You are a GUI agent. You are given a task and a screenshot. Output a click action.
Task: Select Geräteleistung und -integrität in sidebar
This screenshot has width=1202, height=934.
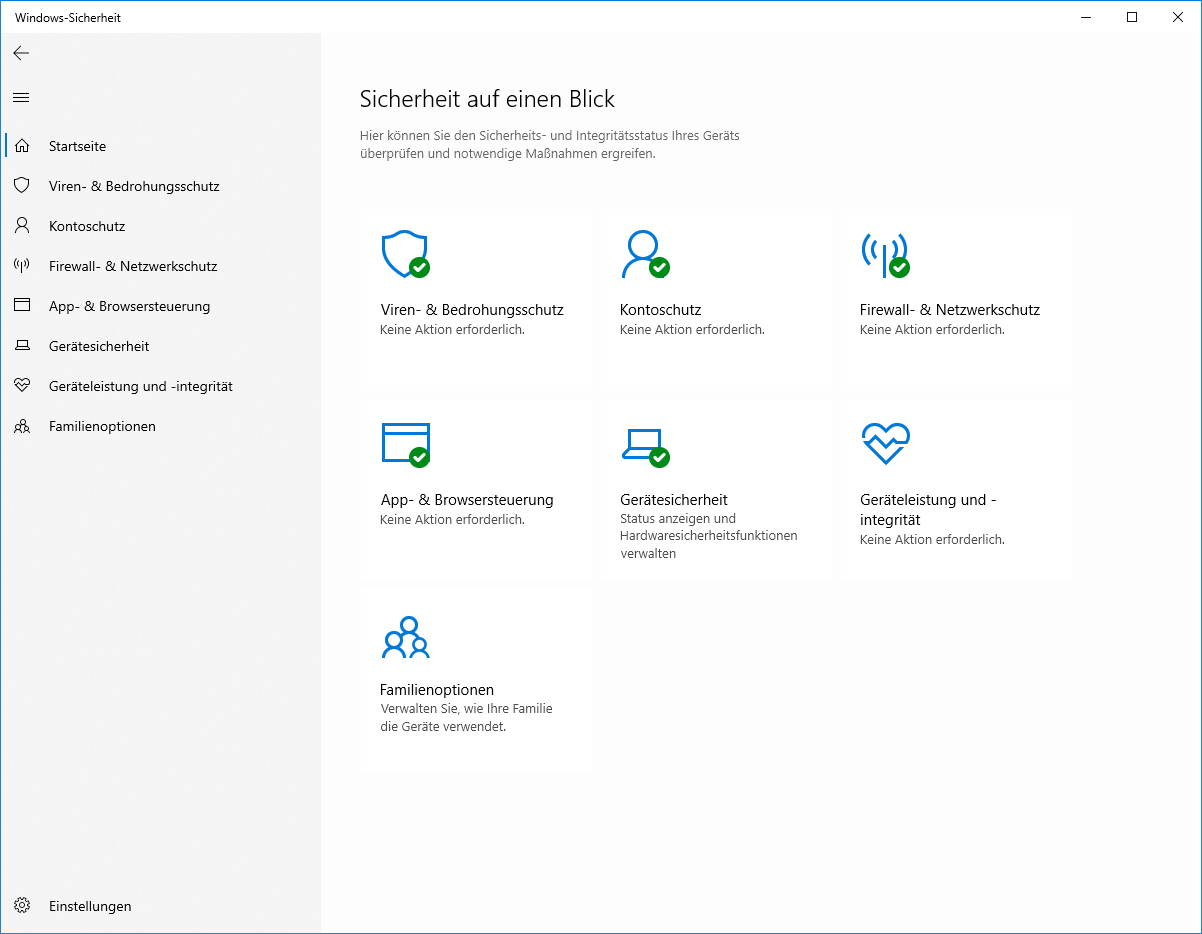(161, 386)
